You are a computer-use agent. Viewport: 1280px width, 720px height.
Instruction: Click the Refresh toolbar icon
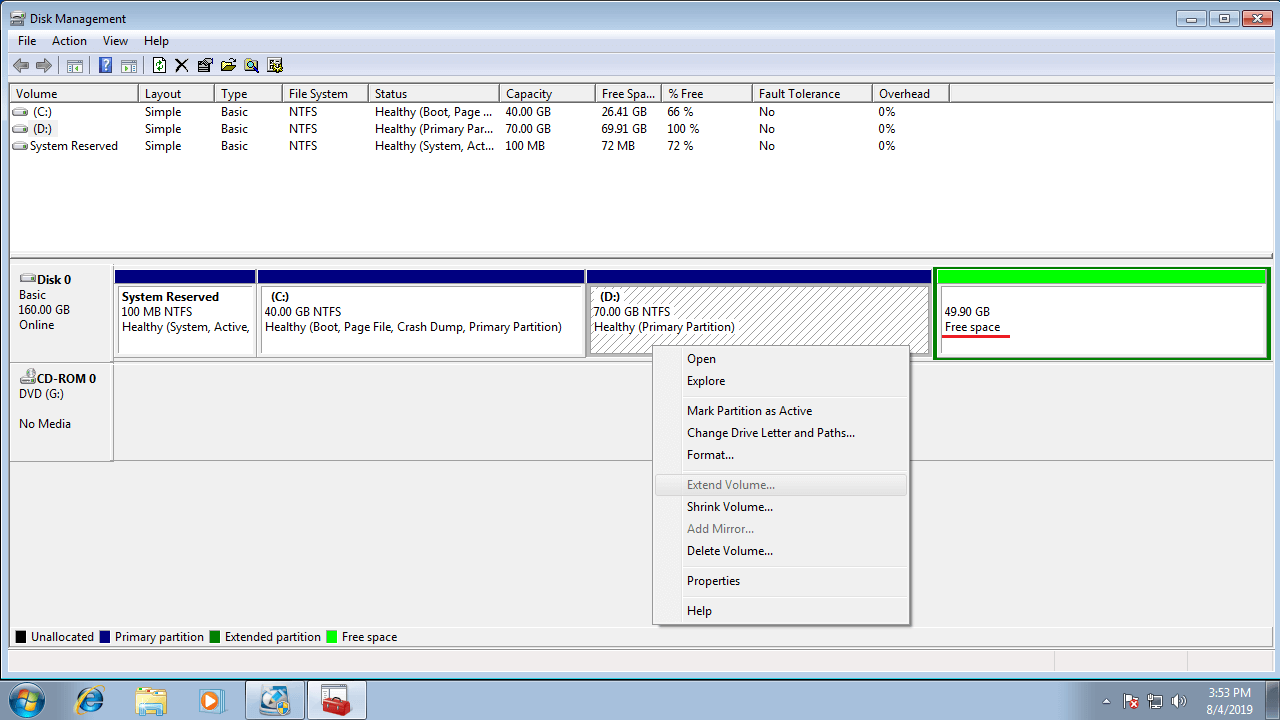point(159,66)
